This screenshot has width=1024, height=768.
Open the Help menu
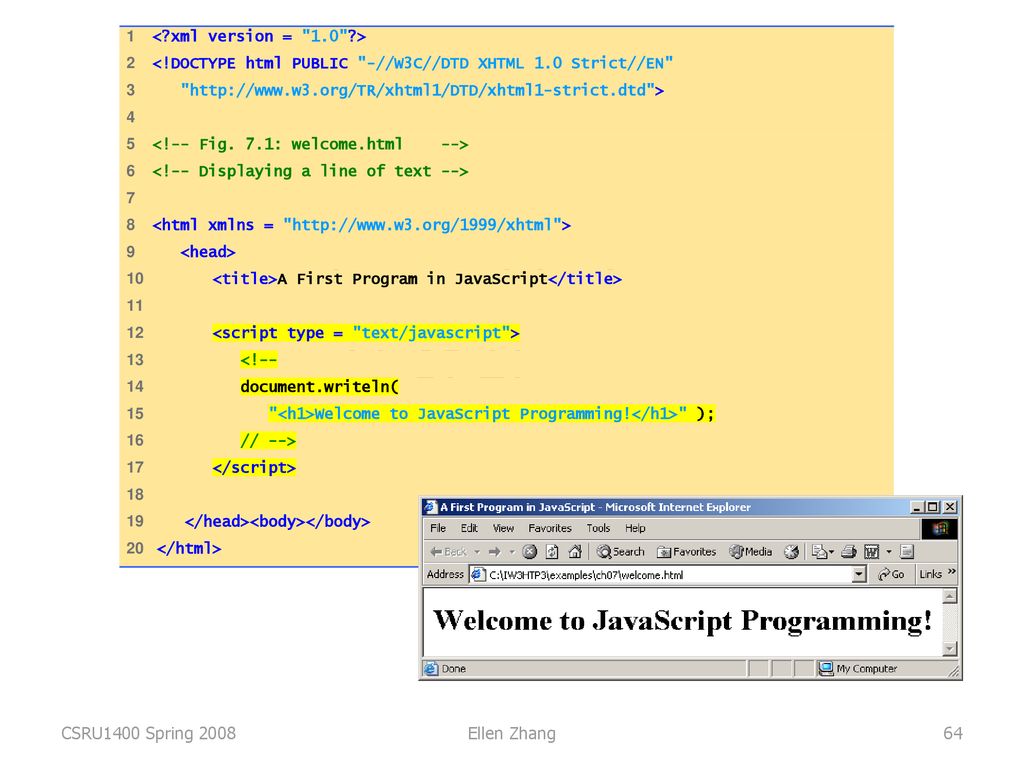(x=635, y=528)
